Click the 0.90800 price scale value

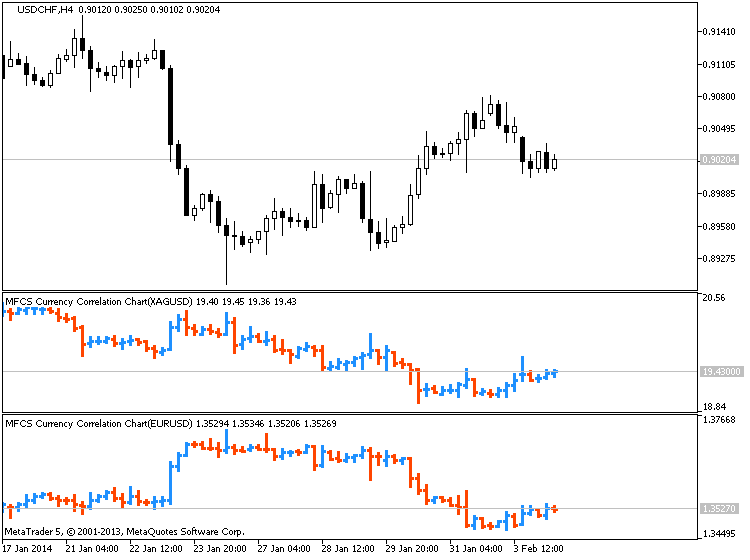coord(720,97)
